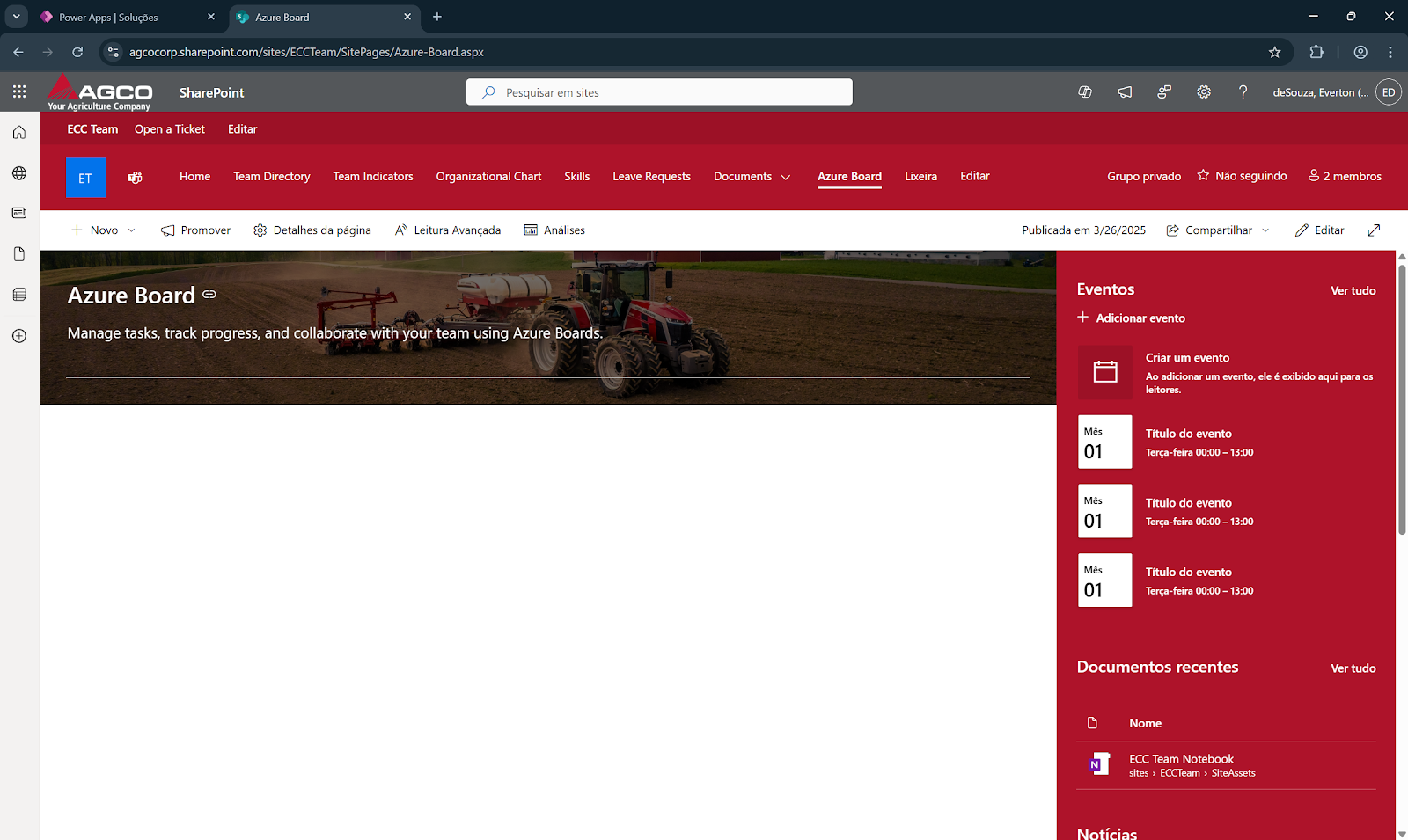Open Detalhes da página
The image size is (1408, 840).
coord(312,230)
